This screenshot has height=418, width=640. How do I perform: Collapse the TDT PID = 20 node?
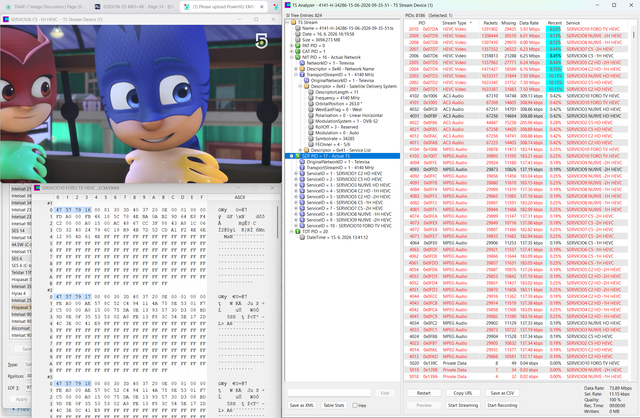(x=291, y=231)
